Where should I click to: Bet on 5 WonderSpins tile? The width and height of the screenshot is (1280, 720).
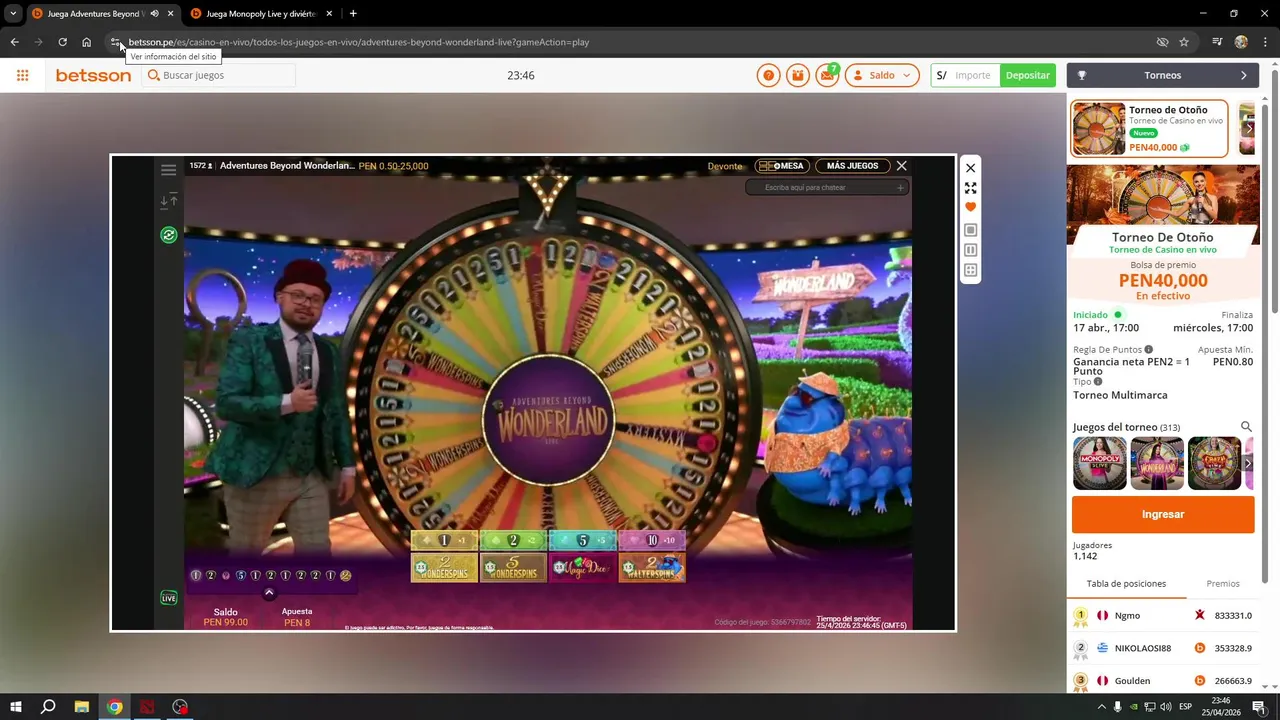pyautogui.click(x=513, y=568)
